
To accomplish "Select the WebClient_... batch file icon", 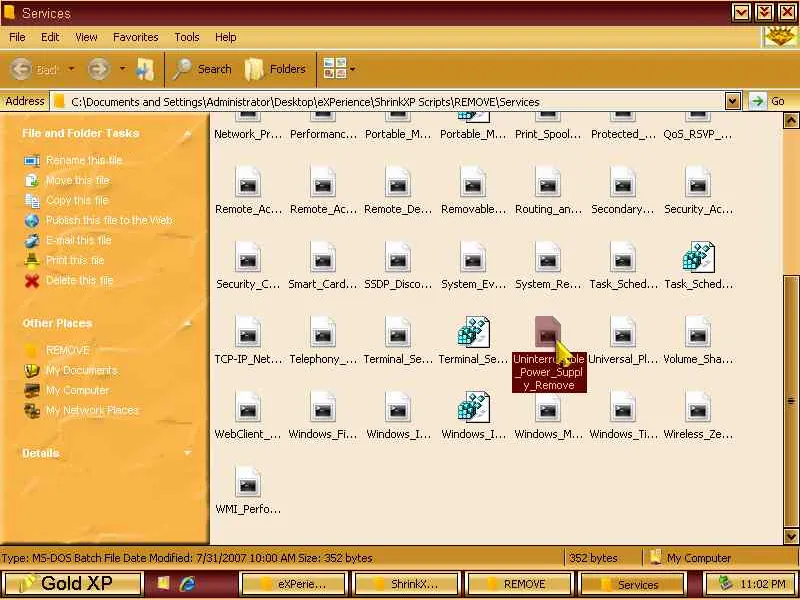I will (x=248, y=407).
